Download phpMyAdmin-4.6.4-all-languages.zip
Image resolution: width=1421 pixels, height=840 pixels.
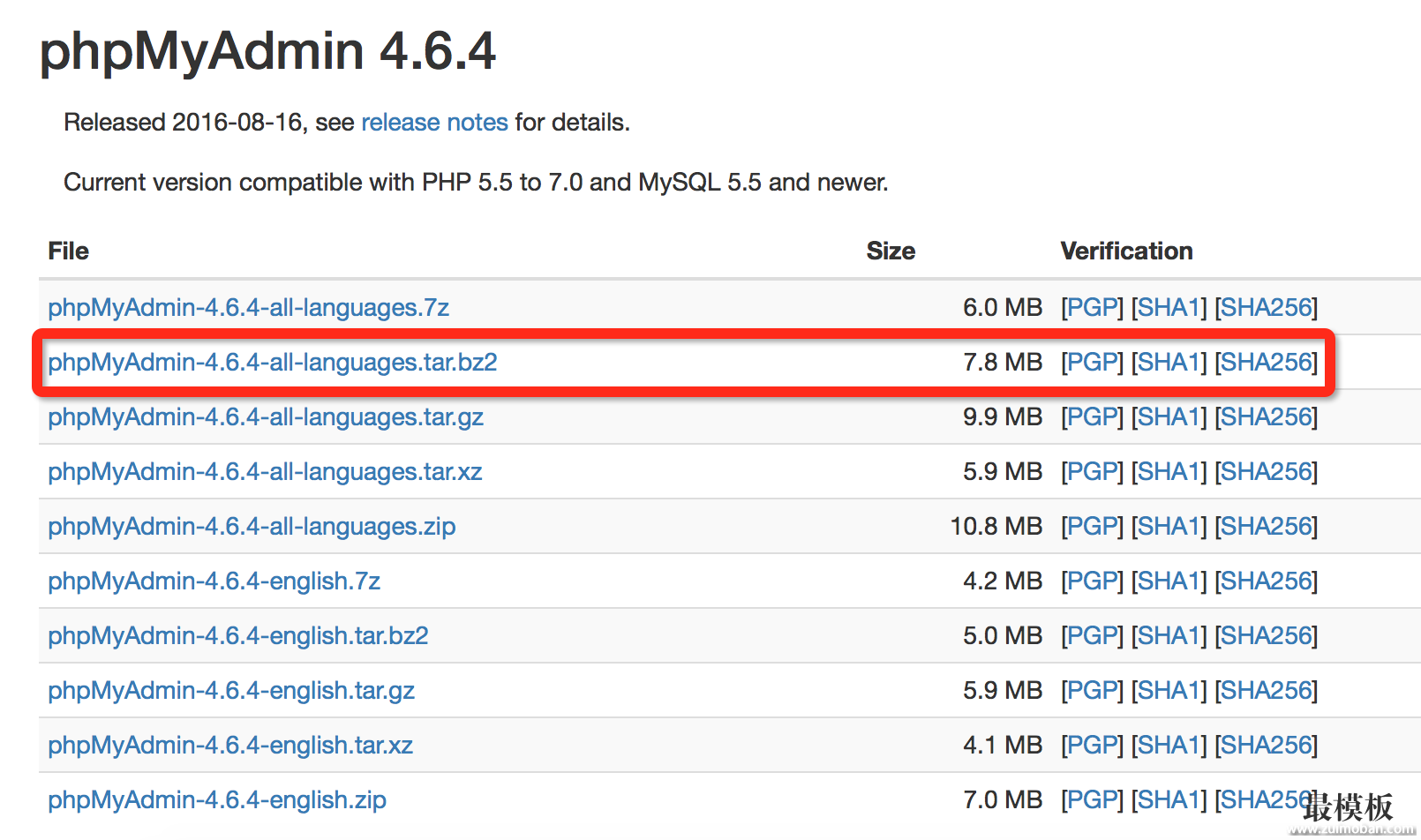(x=252, y=526)
